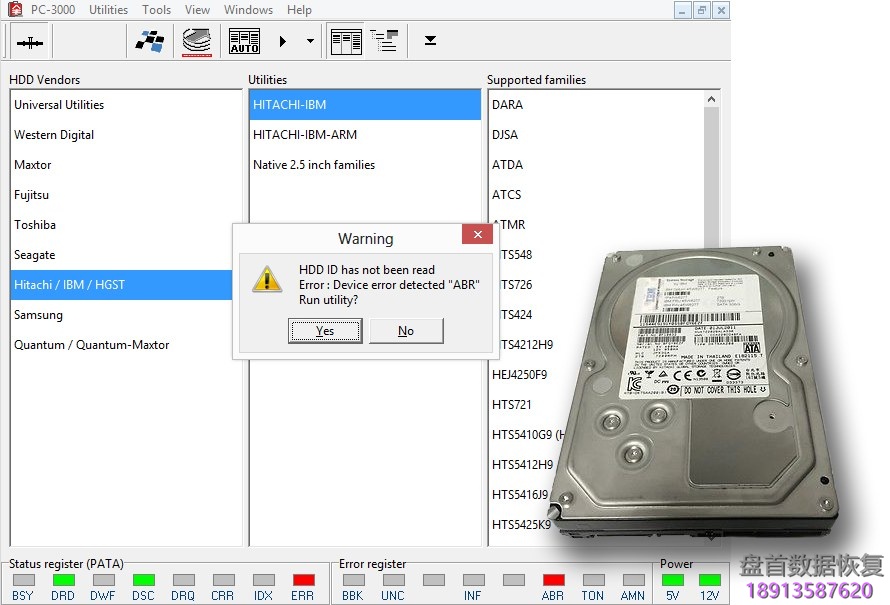890x605 pixels.
Task: Click the AUTO detect toolbar button
Action: [244, 42]
